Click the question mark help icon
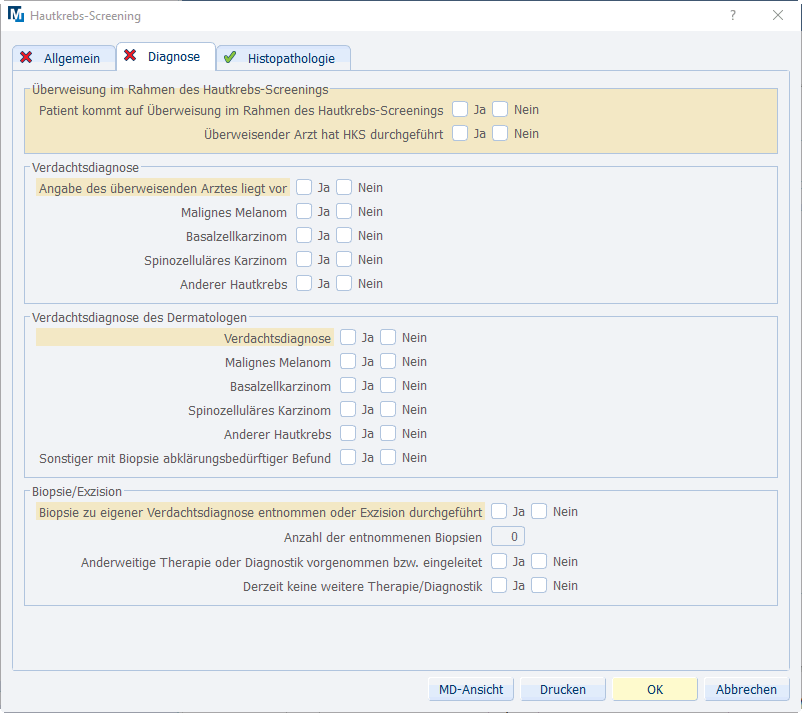 coord(733,15)
